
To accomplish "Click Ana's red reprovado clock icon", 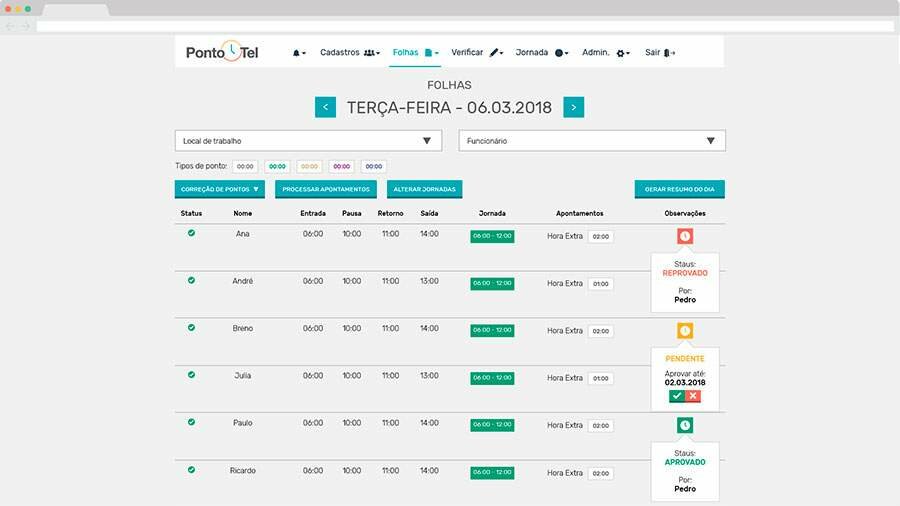I will tap(685, 236).
